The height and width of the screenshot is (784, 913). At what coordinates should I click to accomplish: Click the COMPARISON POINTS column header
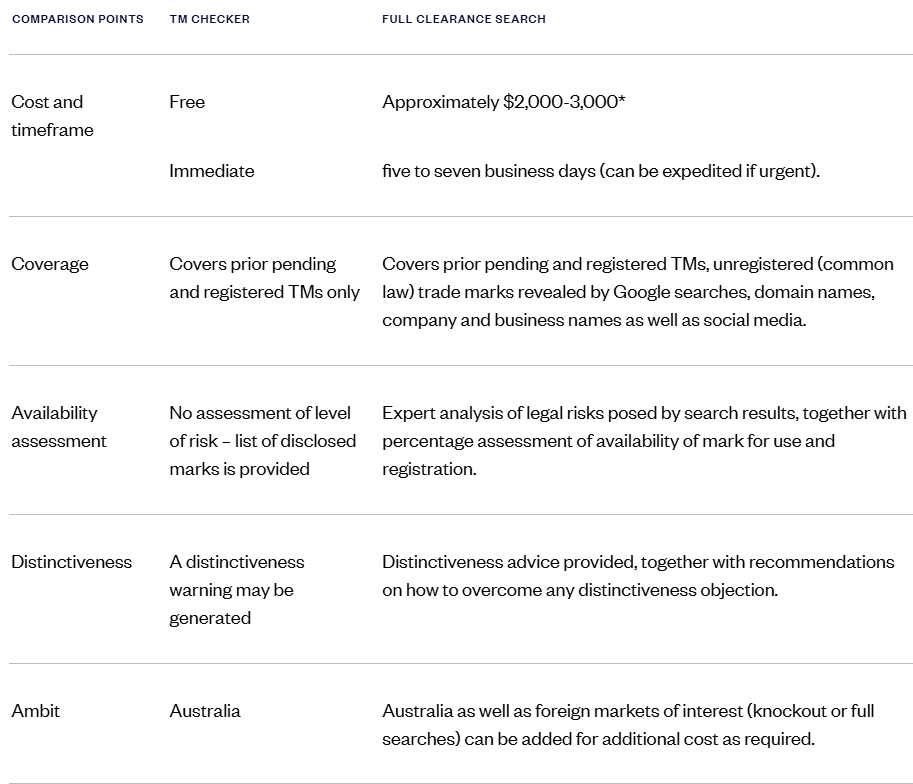coord(77,19)
